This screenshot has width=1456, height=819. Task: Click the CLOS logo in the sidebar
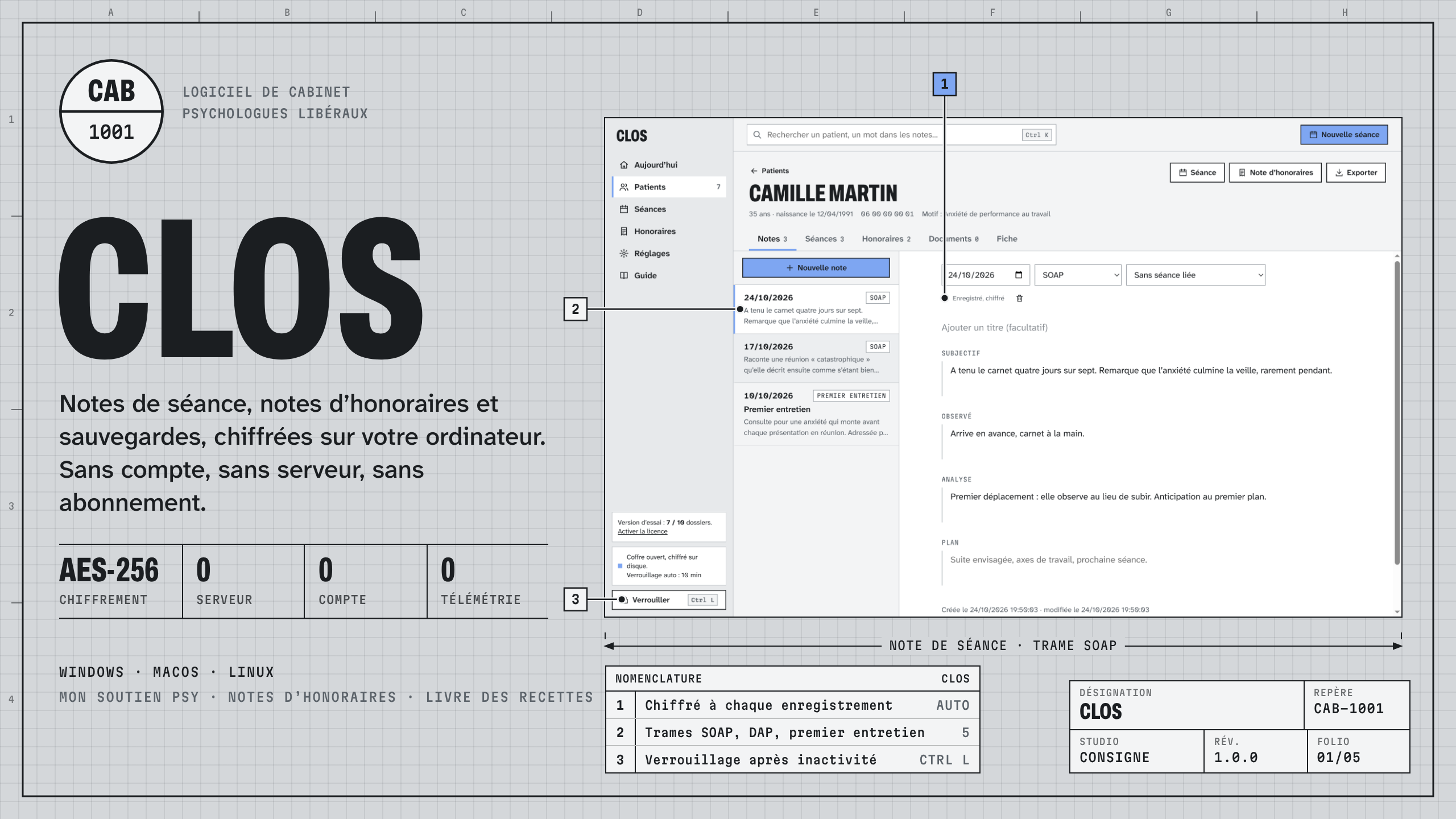click(631, 136)
